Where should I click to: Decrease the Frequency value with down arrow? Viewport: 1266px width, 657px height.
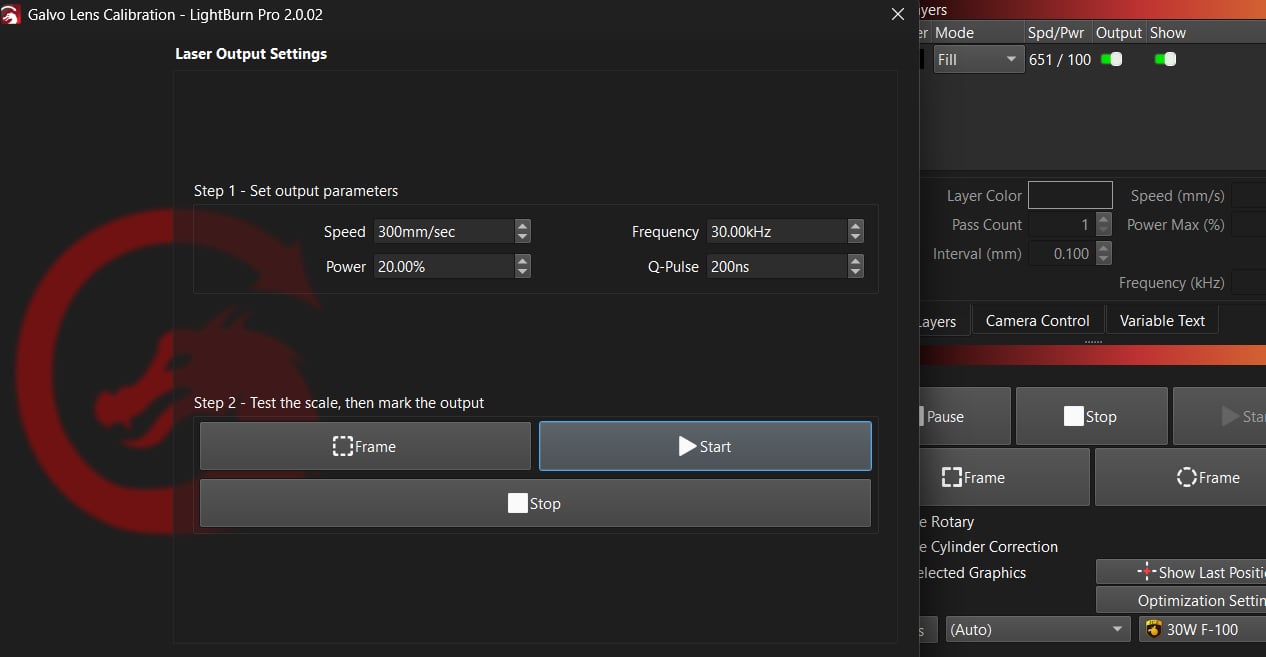click(855, 238)
